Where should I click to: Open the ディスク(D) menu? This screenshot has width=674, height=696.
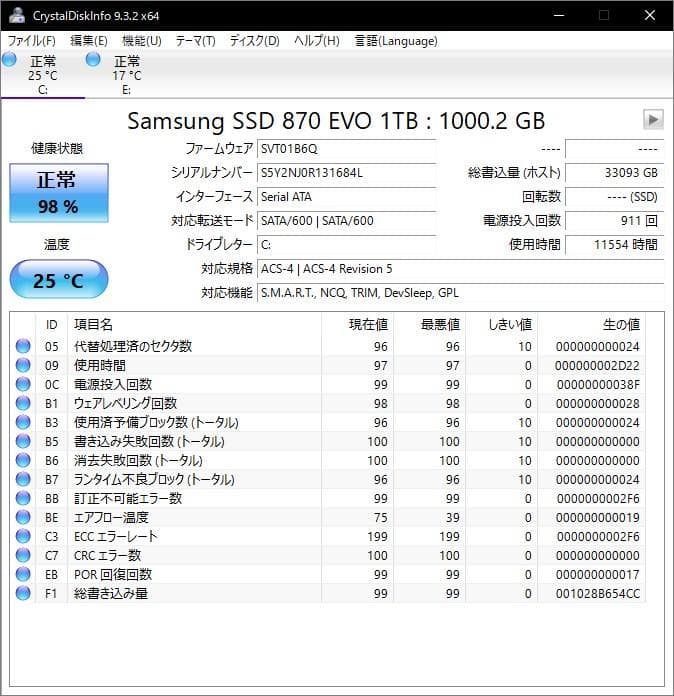pos(254,41)
